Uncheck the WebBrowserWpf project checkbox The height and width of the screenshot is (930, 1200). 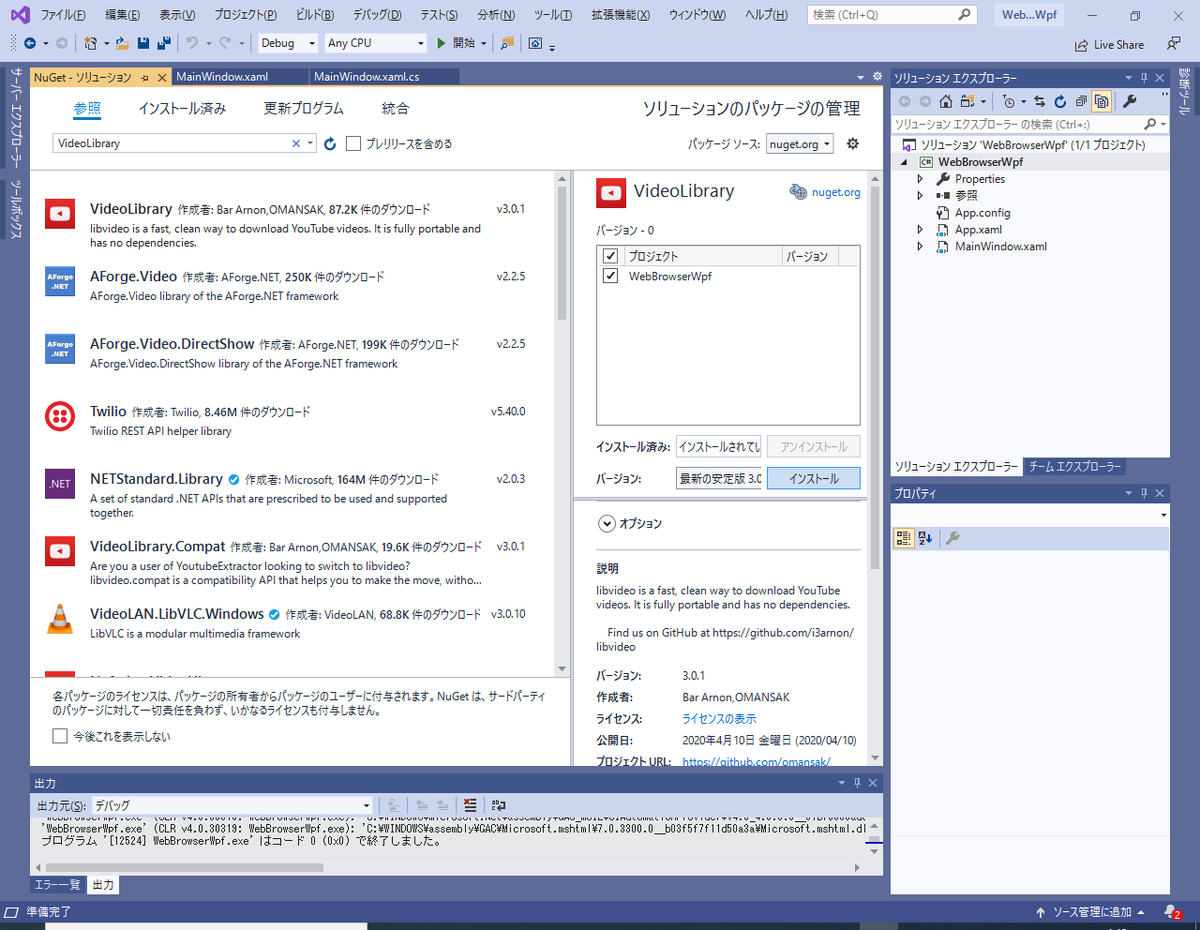click(x=610, y=276)
